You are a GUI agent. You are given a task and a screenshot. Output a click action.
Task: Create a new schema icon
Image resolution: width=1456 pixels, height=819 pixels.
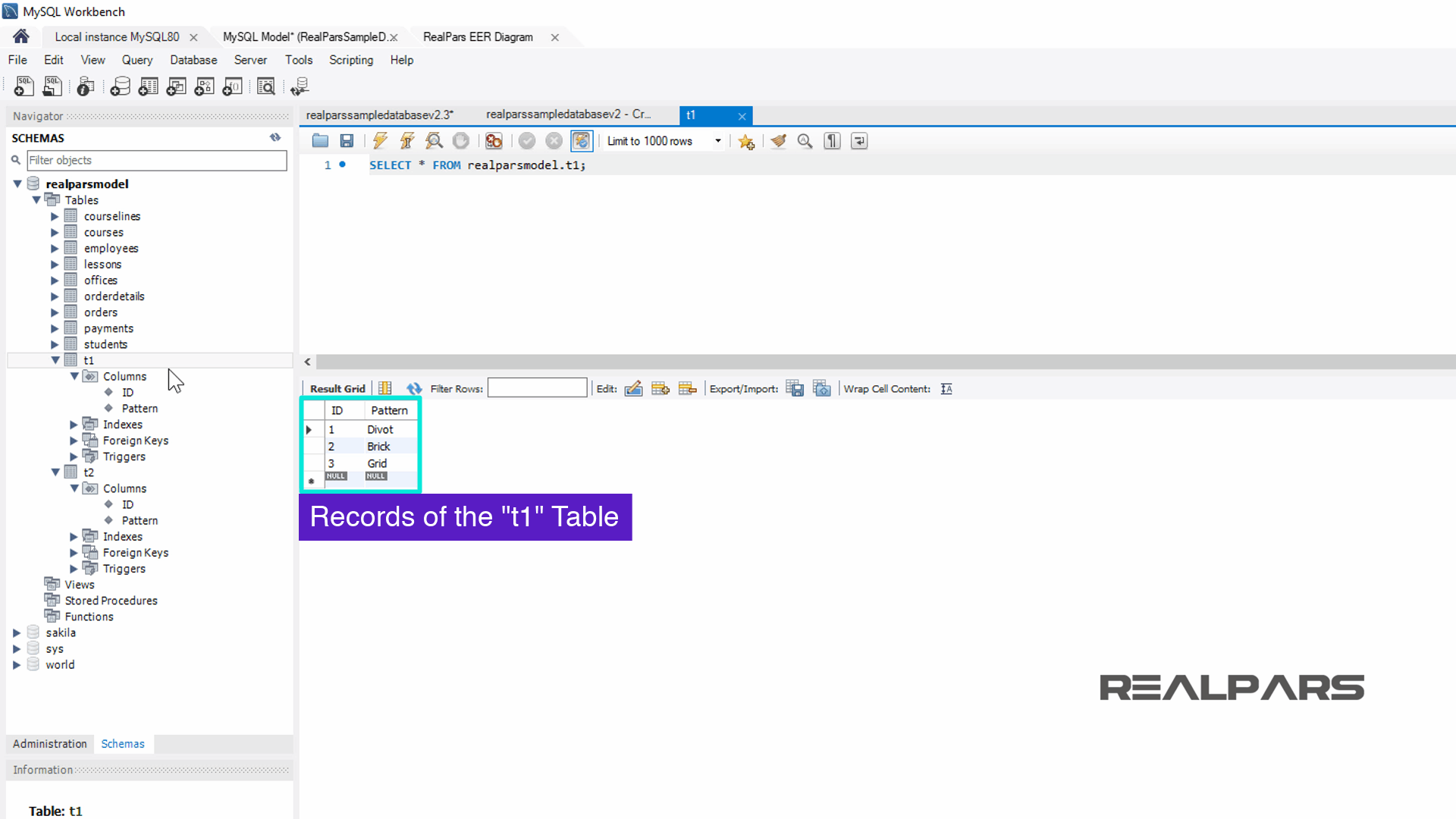coord(120,86)
